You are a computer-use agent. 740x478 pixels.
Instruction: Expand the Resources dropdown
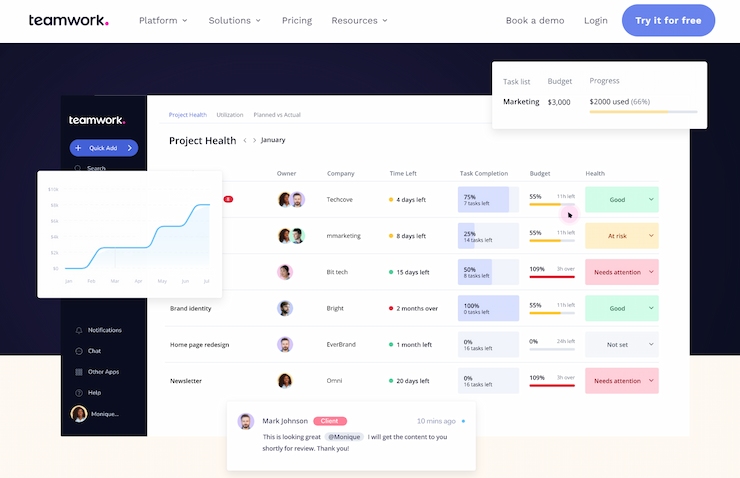click(359, 20)
